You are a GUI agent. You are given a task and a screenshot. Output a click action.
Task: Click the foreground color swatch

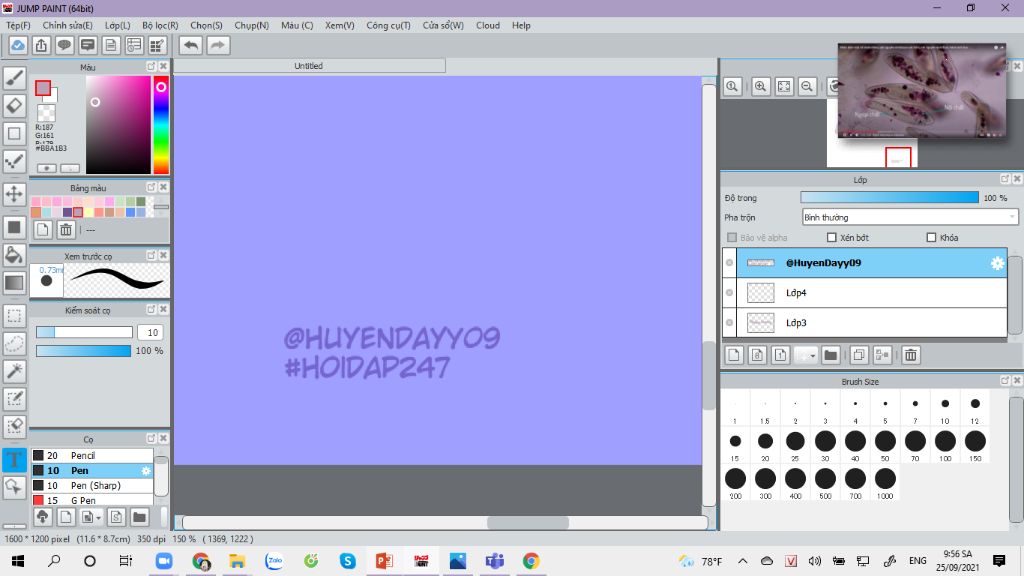tap(43, 88)
